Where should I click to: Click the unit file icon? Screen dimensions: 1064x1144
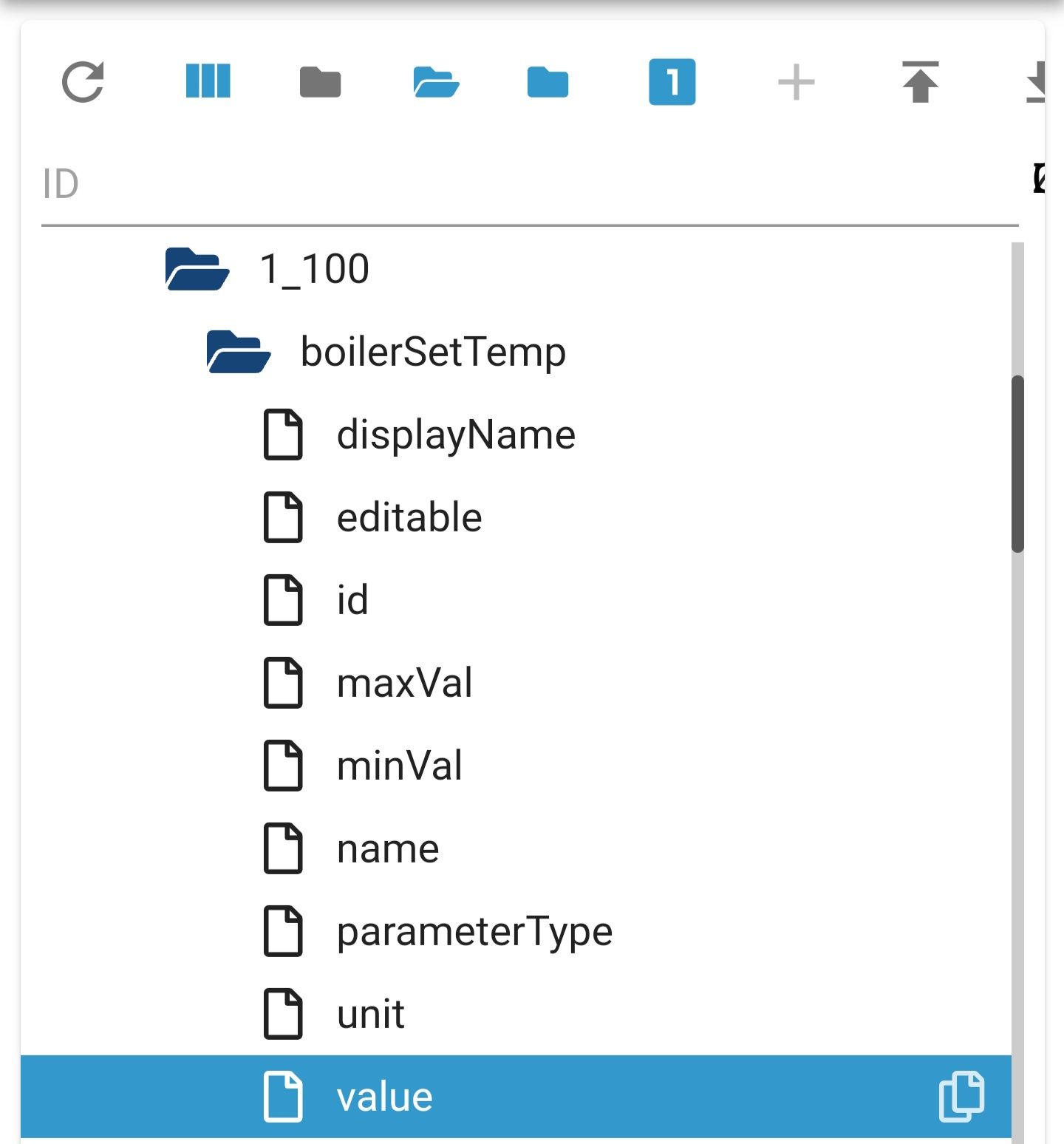pos(283,1014)
